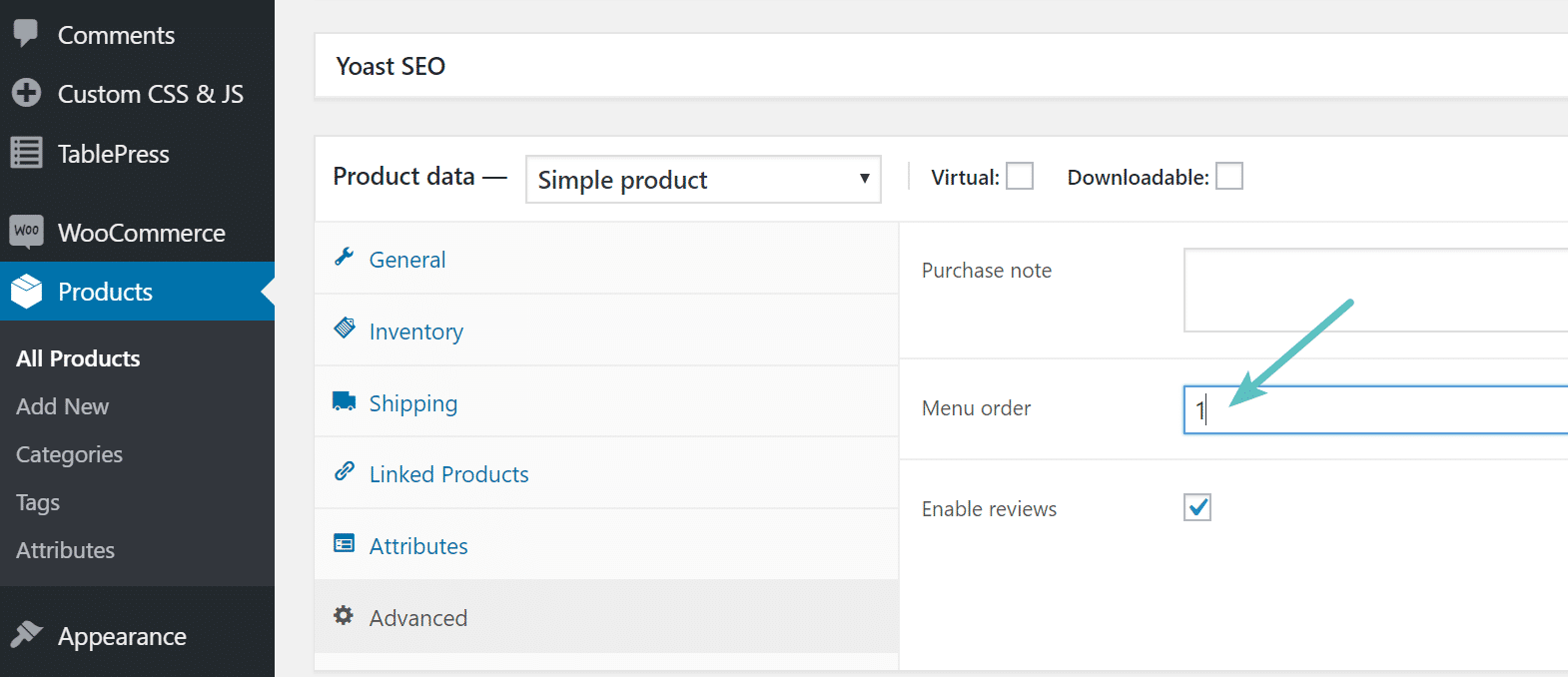Select the Attributes product data tab
This screenshot has height=677, width=1568.
[x=418, y=546]
